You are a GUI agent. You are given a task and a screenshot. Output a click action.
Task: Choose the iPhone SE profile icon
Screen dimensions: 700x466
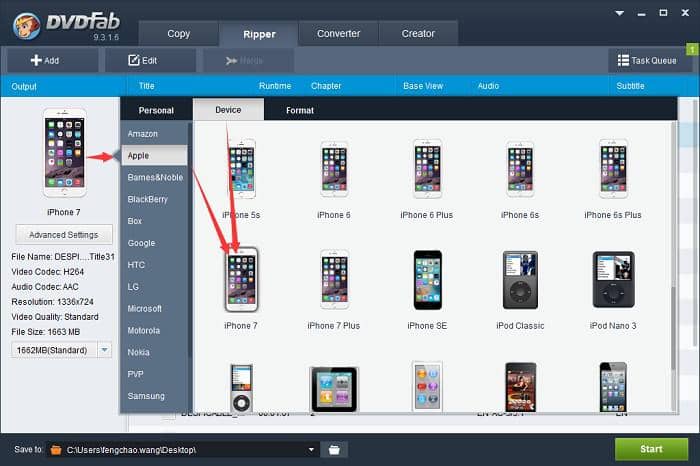427,279
